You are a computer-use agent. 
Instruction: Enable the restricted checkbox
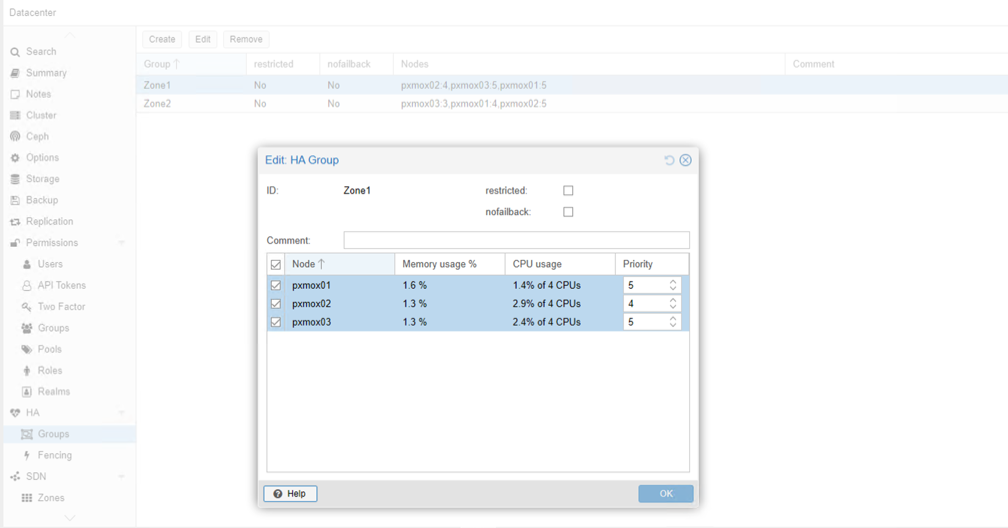568,191
